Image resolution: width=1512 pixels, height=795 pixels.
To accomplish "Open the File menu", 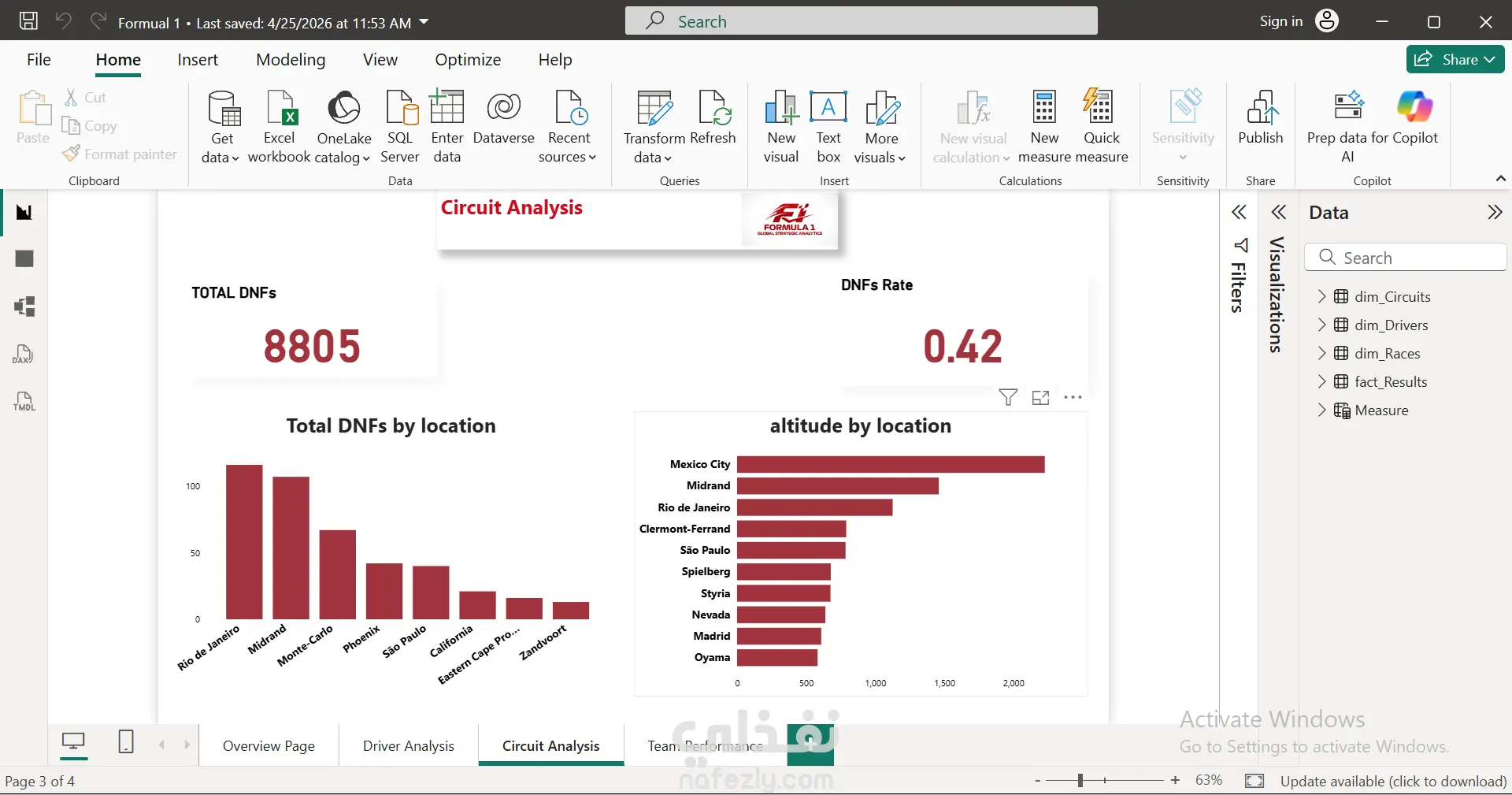I will click(39, 59).
